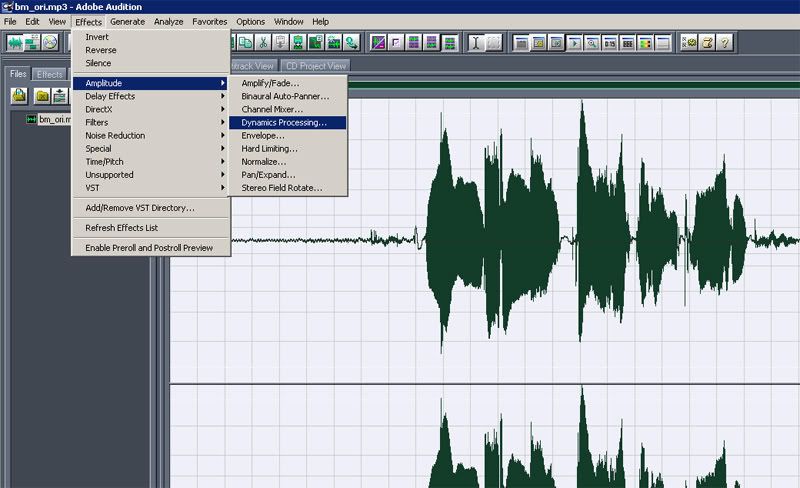Click the time display window icon
The height and width of the screenshot is (488, 800).
[x=610, y=43]
